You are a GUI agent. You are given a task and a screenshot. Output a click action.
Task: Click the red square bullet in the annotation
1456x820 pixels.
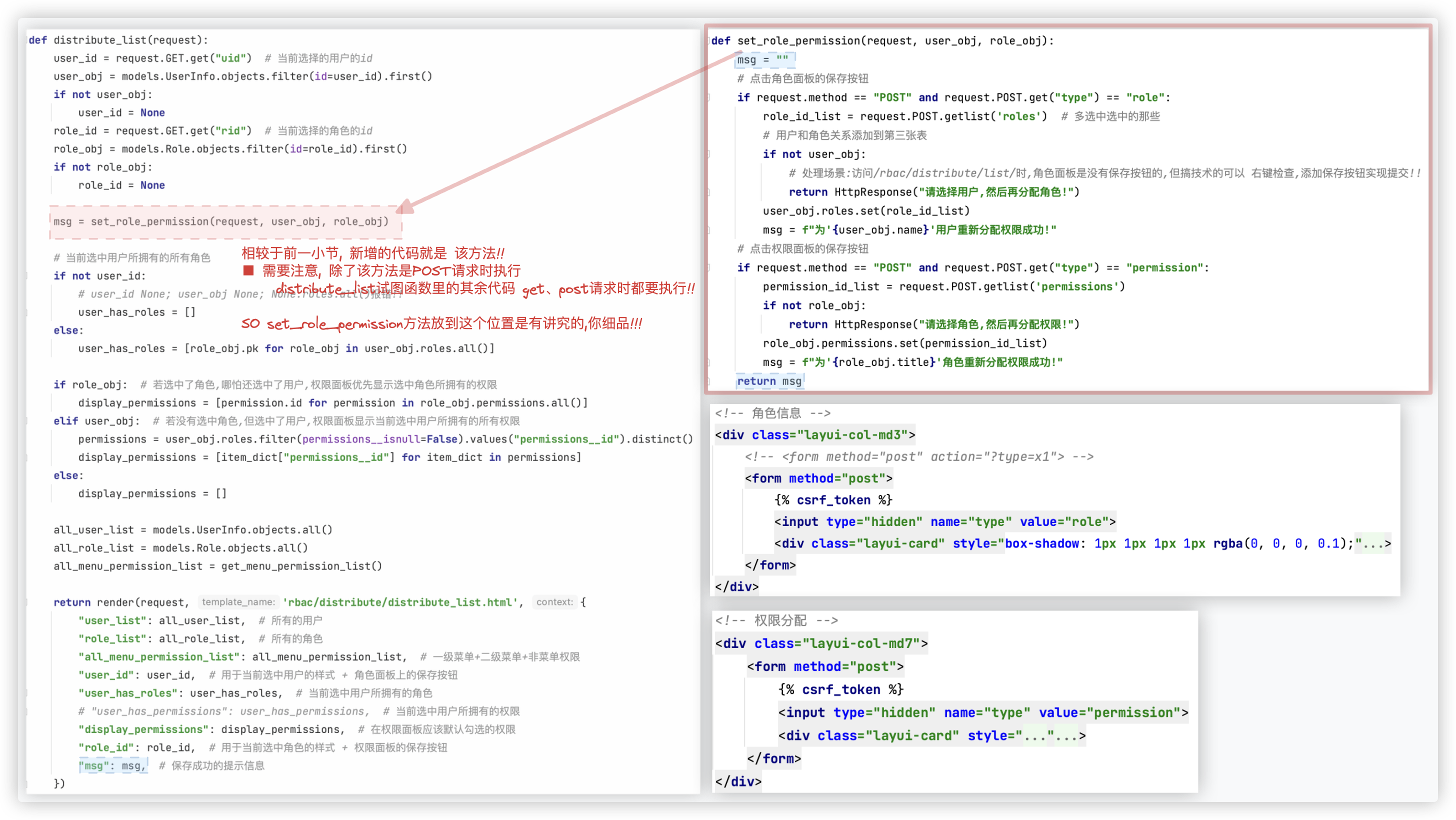248,270
